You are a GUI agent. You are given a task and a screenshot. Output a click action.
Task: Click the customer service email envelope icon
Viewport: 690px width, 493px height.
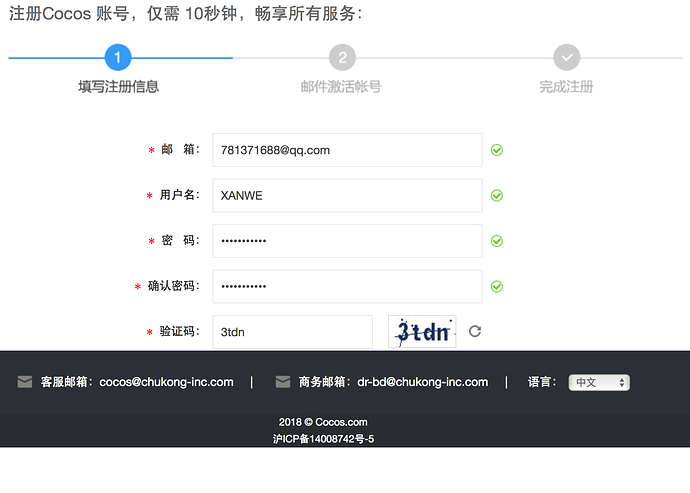(x=25, y=382)
